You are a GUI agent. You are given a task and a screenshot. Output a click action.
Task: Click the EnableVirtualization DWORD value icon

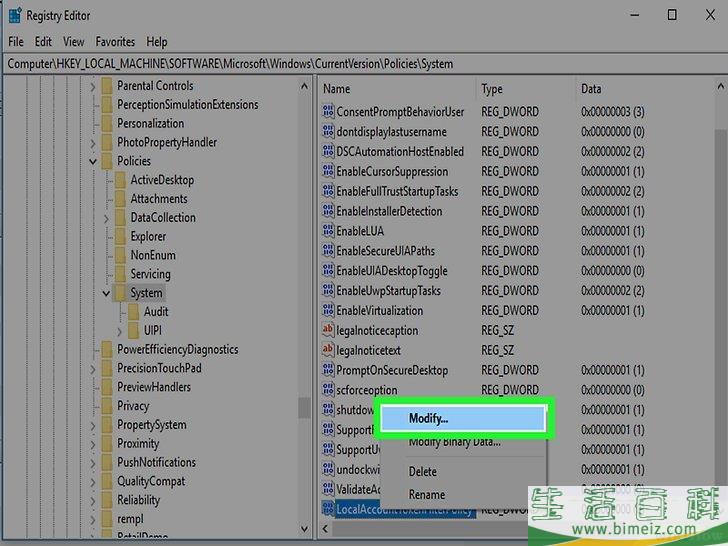pyautogui.click(x=327, y=310)
